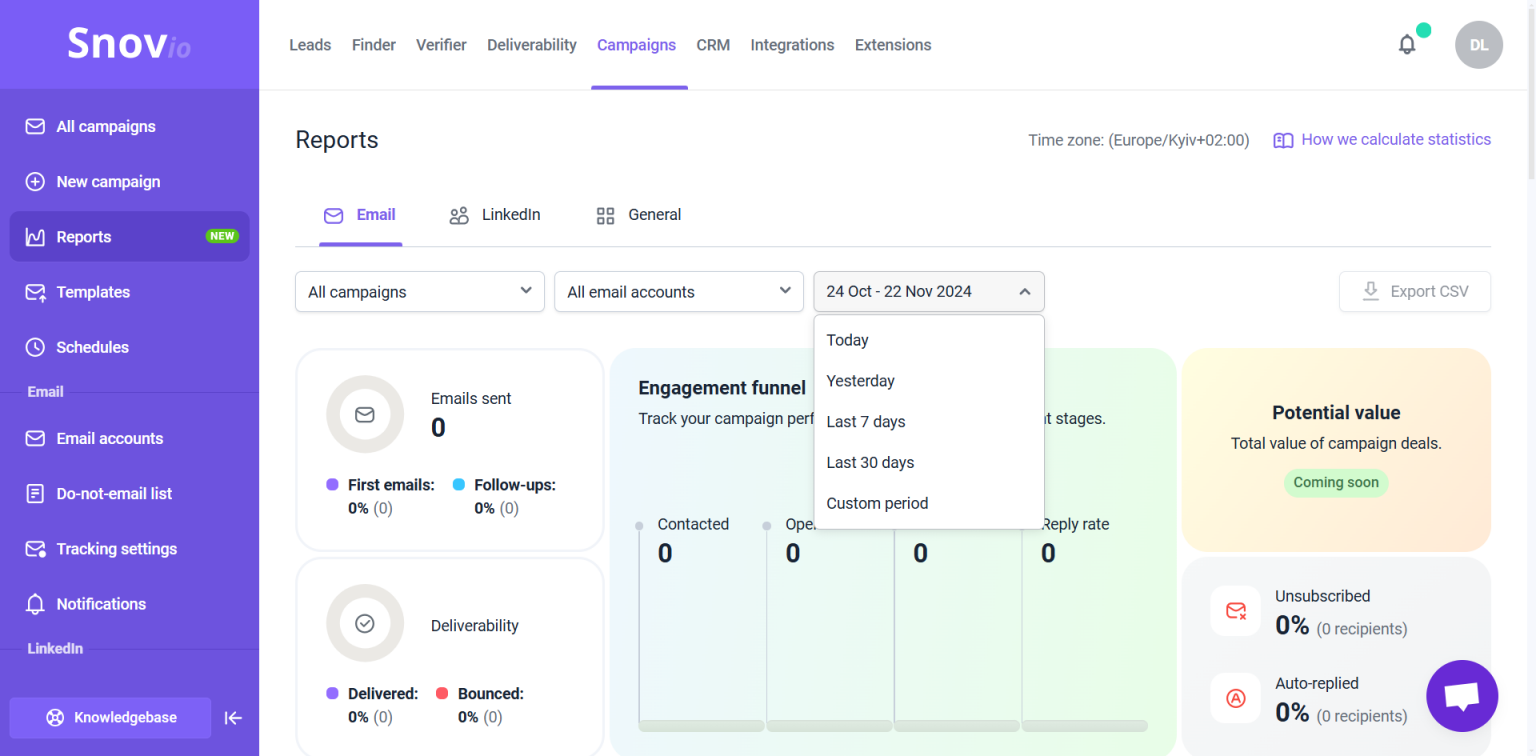Open How we calculate statistics link
The height and width of the screenshot is (756, 1536).
coord(1396,140)
